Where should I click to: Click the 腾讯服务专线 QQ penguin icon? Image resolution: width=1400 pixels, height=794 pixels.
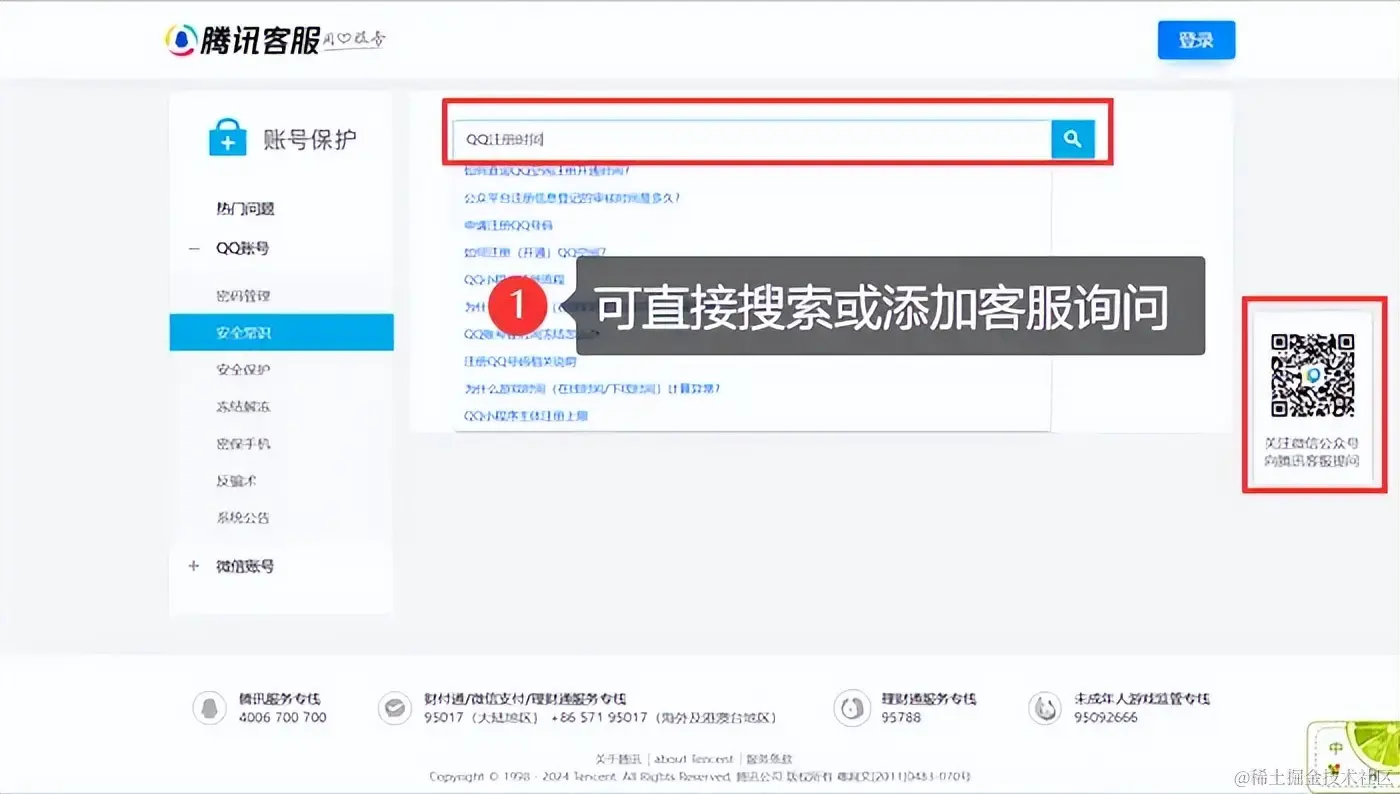coord(209,708)
